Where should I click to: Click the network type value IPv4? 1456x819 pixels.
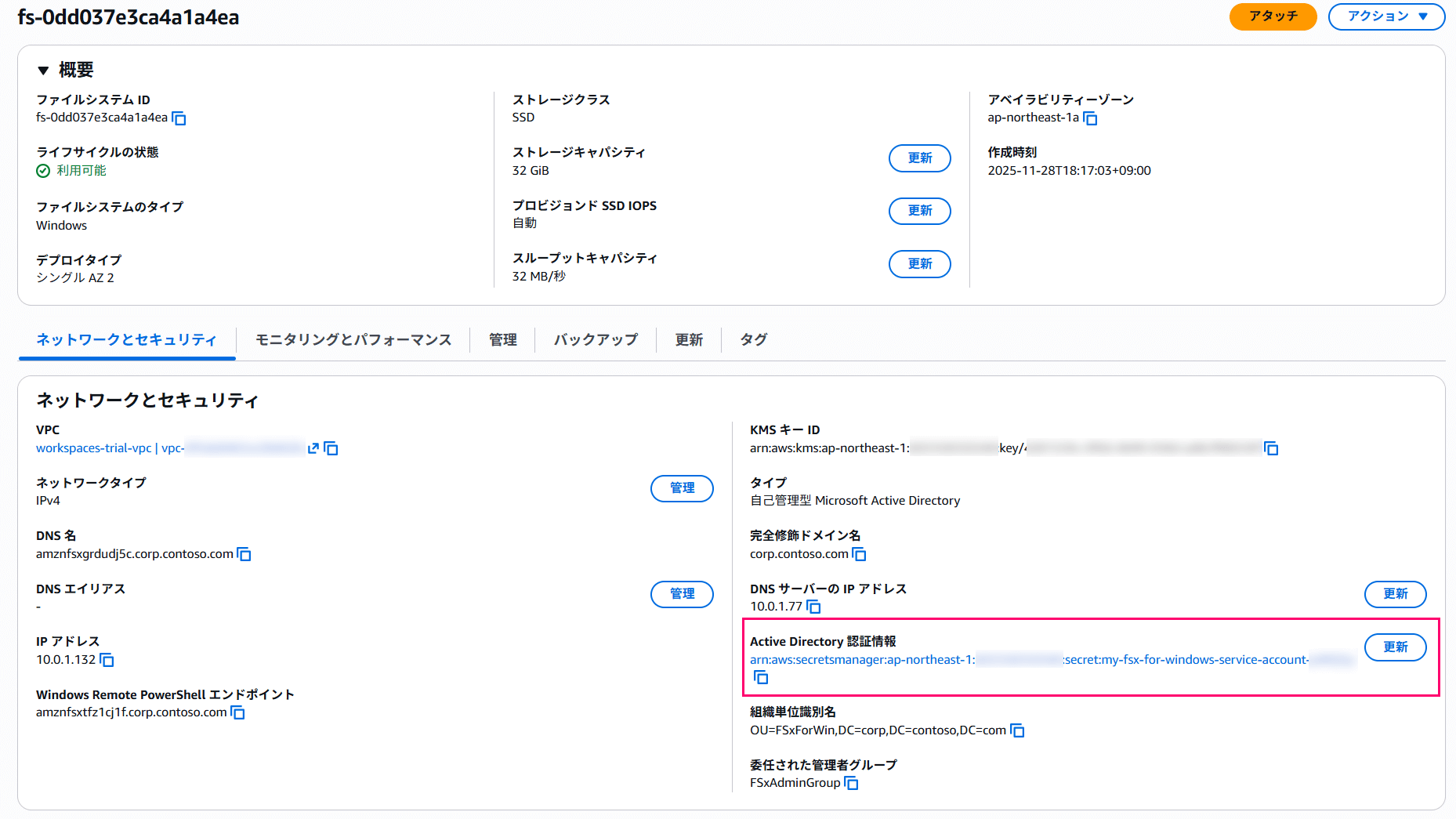(48, 500)
